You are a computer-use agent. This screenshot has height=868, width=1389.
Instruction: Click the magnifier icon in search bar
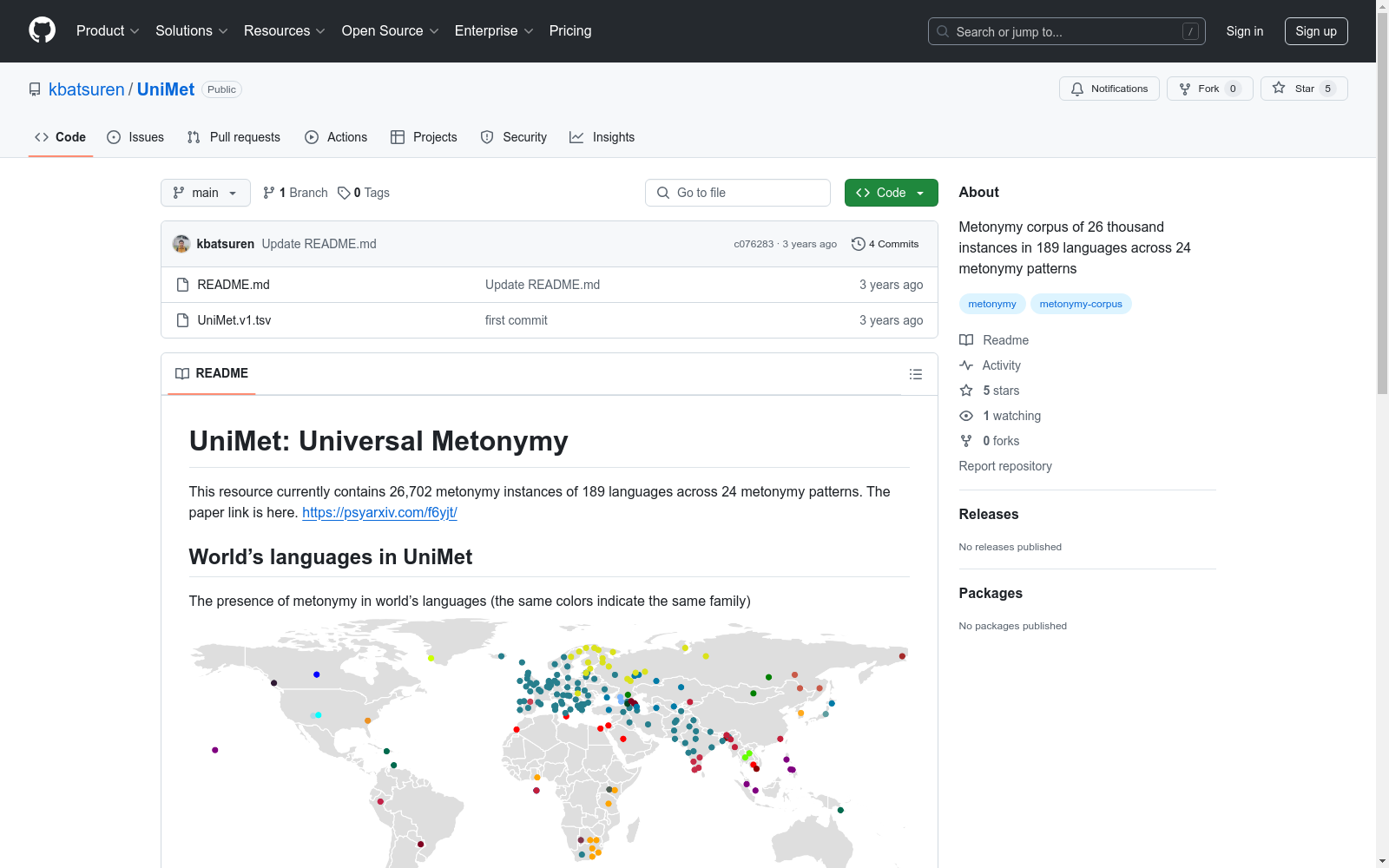coord(943,31)
